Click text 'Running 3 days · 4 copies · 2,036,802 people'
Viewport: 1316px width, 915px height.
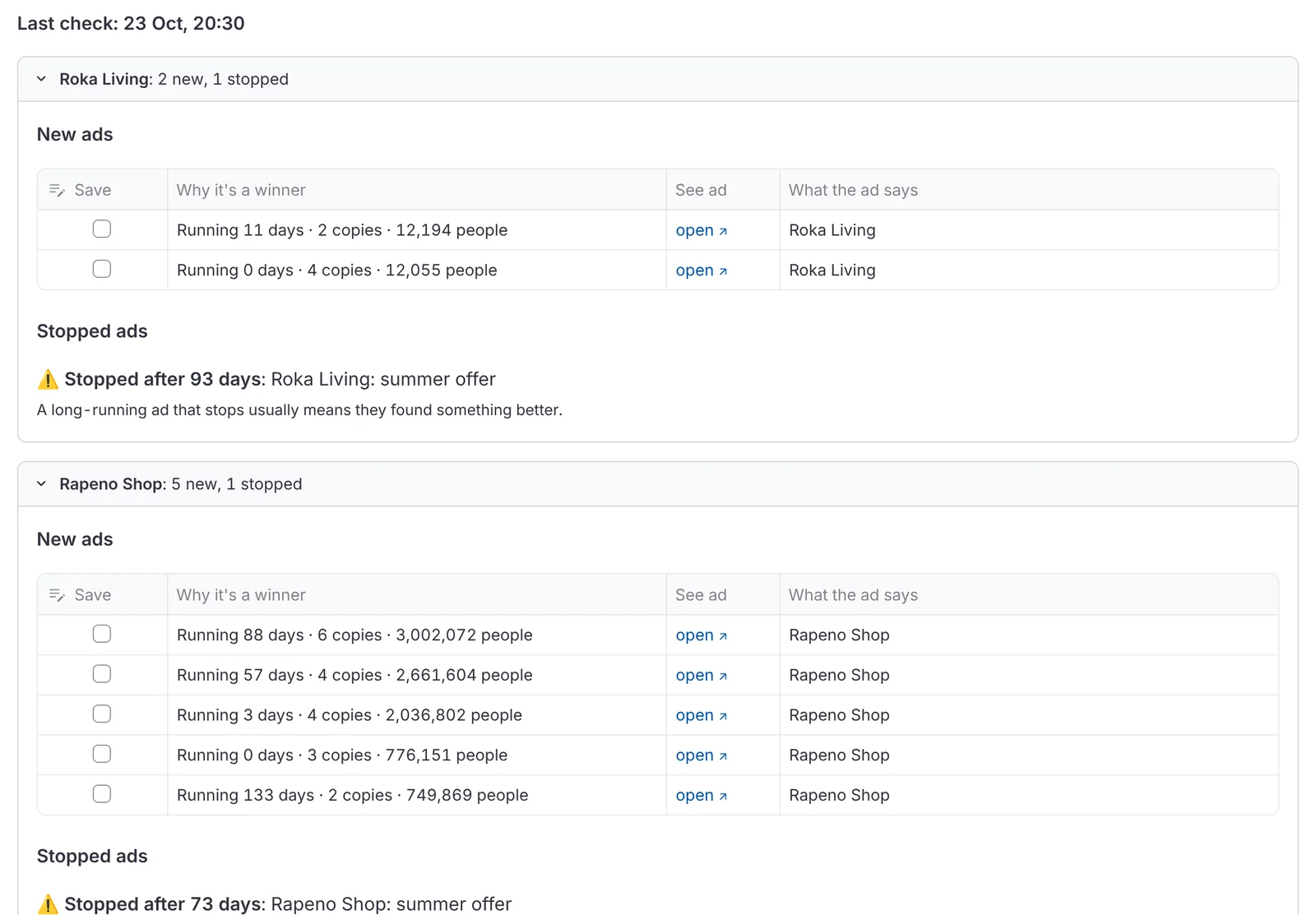point(350,715)
